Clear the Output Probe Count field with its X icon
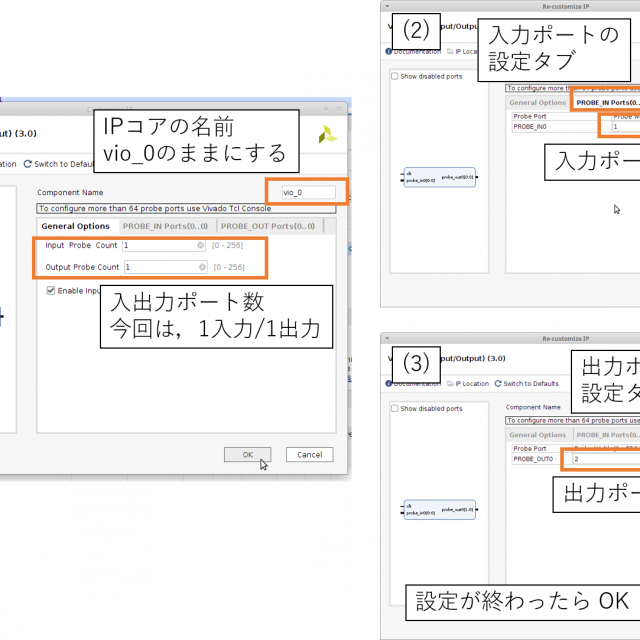640x640 pixels. coord(200,267)
